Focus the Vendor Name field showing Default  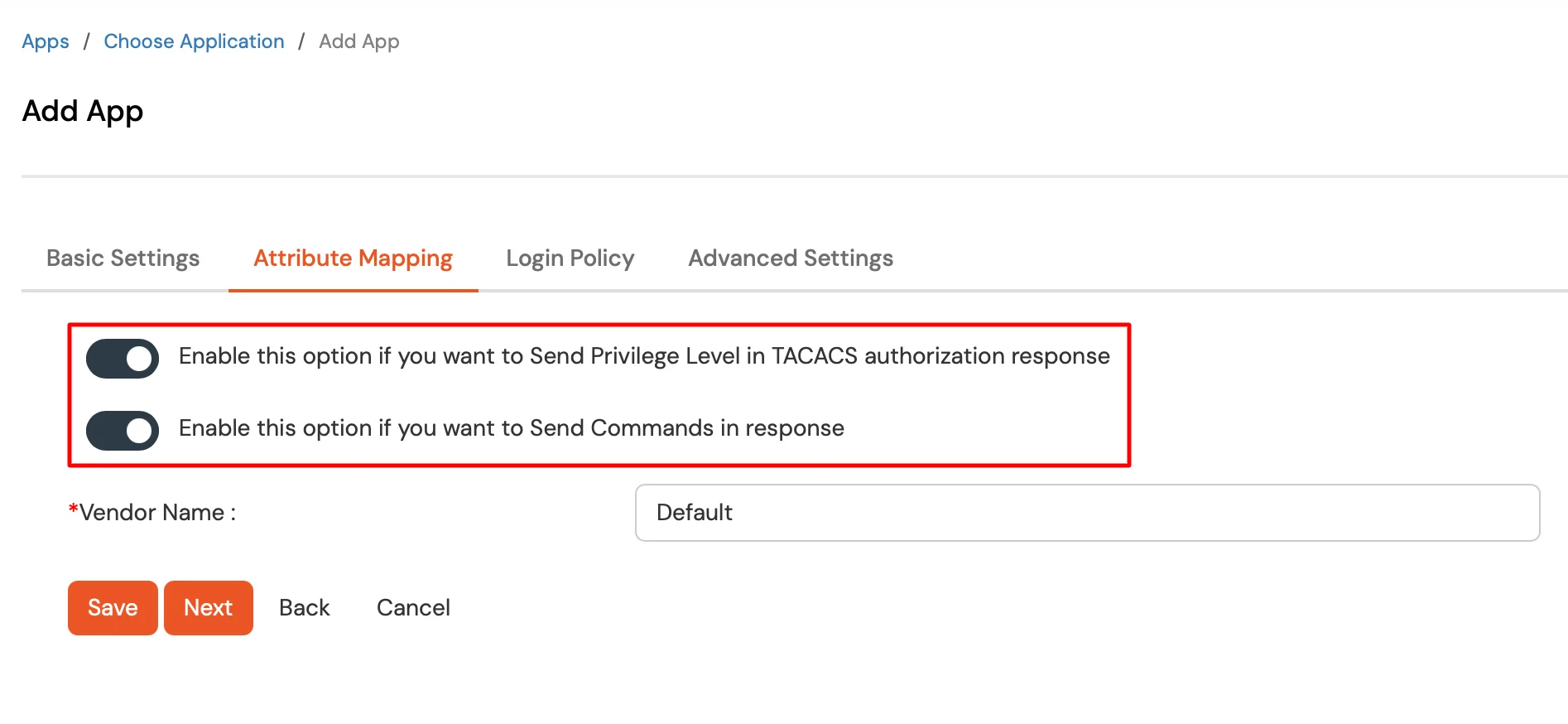(1086, 513)
